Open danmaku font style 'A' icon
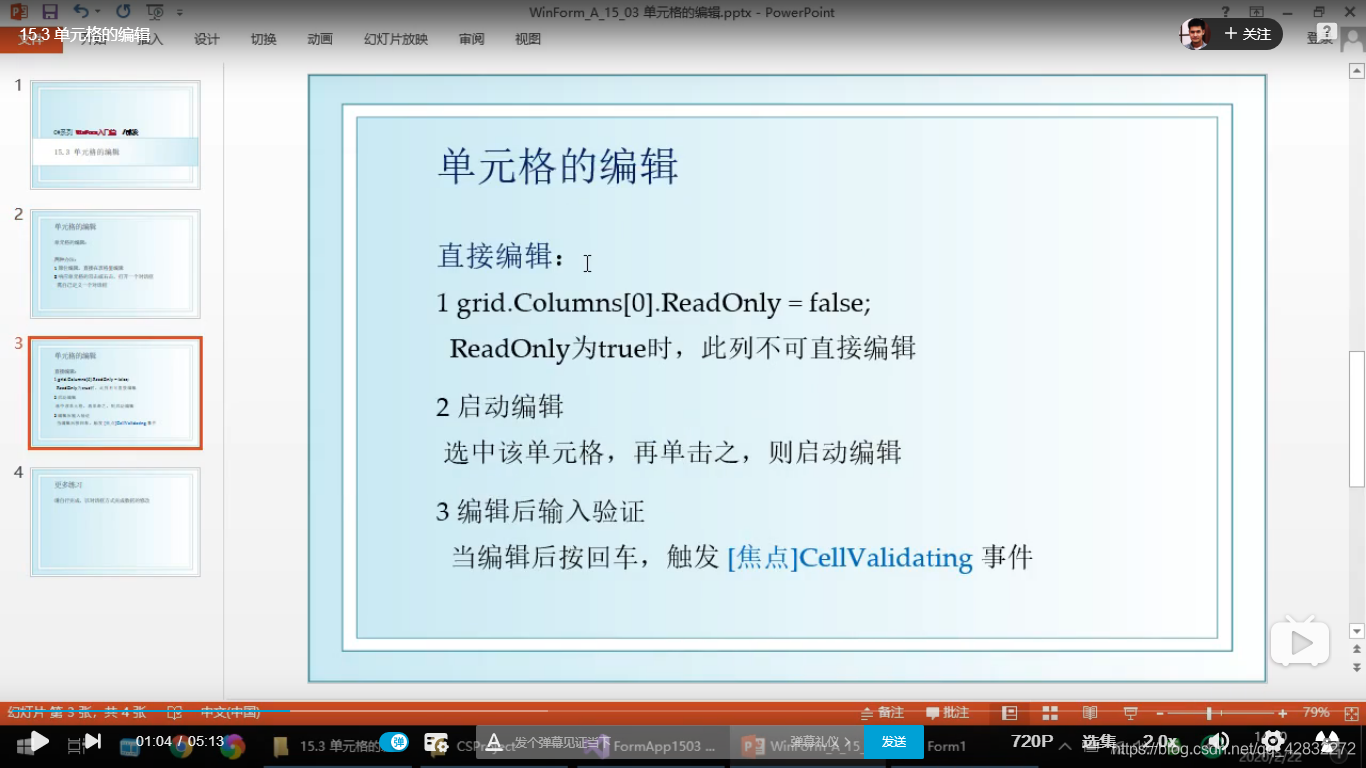Screen dimensions: 1366x768 (x=493, y=742)
